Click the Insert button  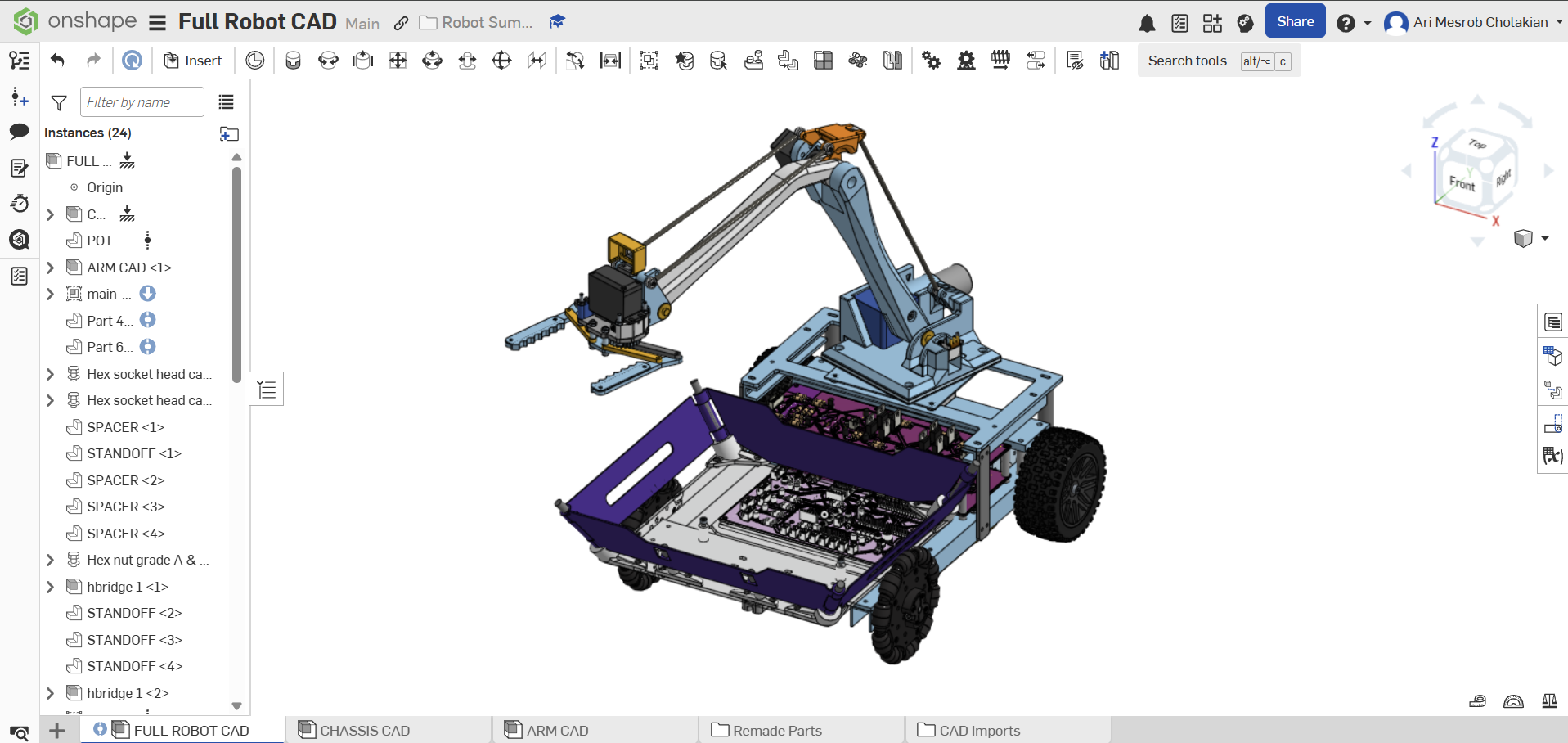(x=193, y=61)
